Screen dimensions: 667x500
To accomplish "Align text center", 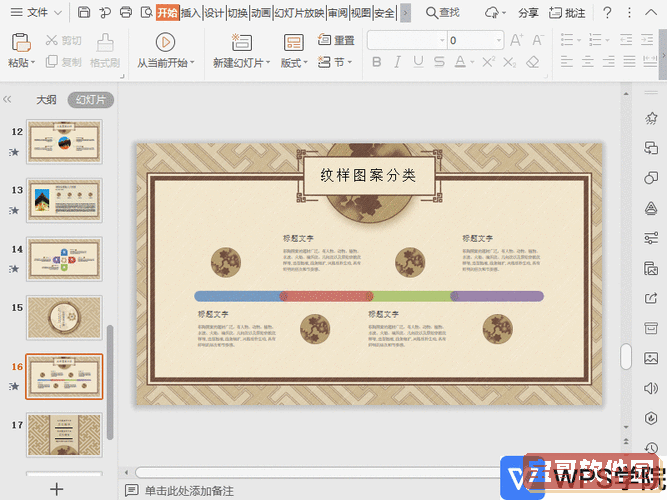I will click(x=587, y=62).
